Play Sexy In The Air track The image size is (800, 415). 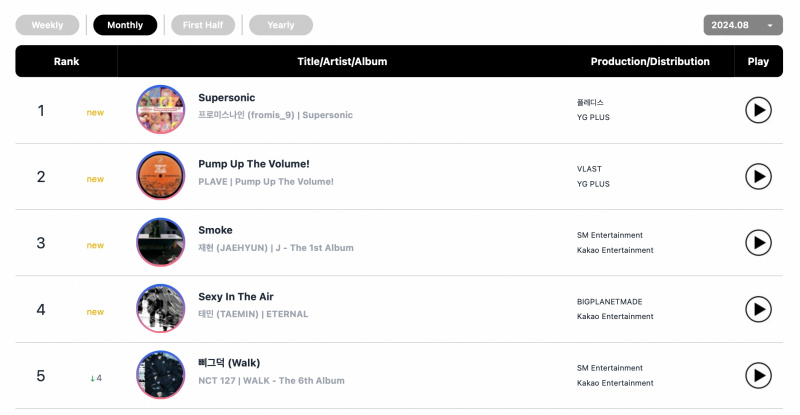[758, 309]
